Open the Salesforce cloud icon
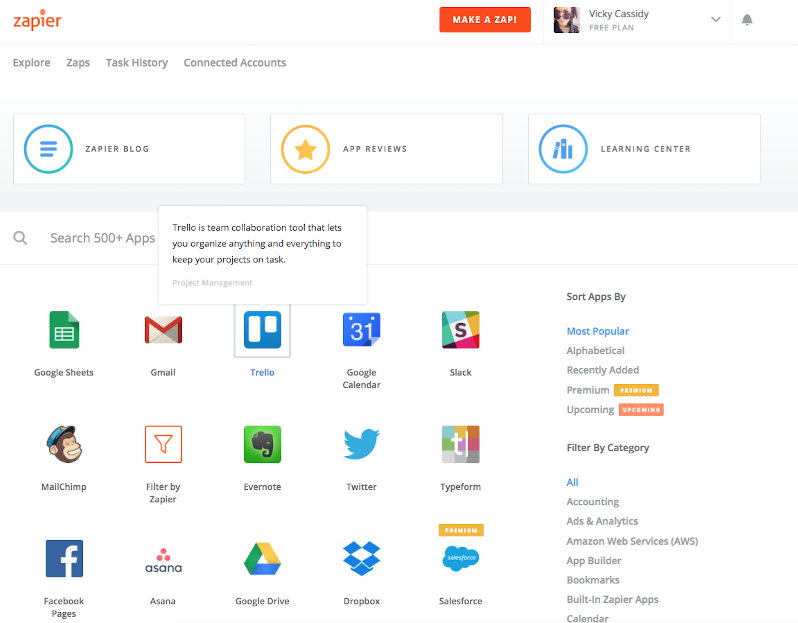This screenshot has width=798, height=623. tap(461, 558)
